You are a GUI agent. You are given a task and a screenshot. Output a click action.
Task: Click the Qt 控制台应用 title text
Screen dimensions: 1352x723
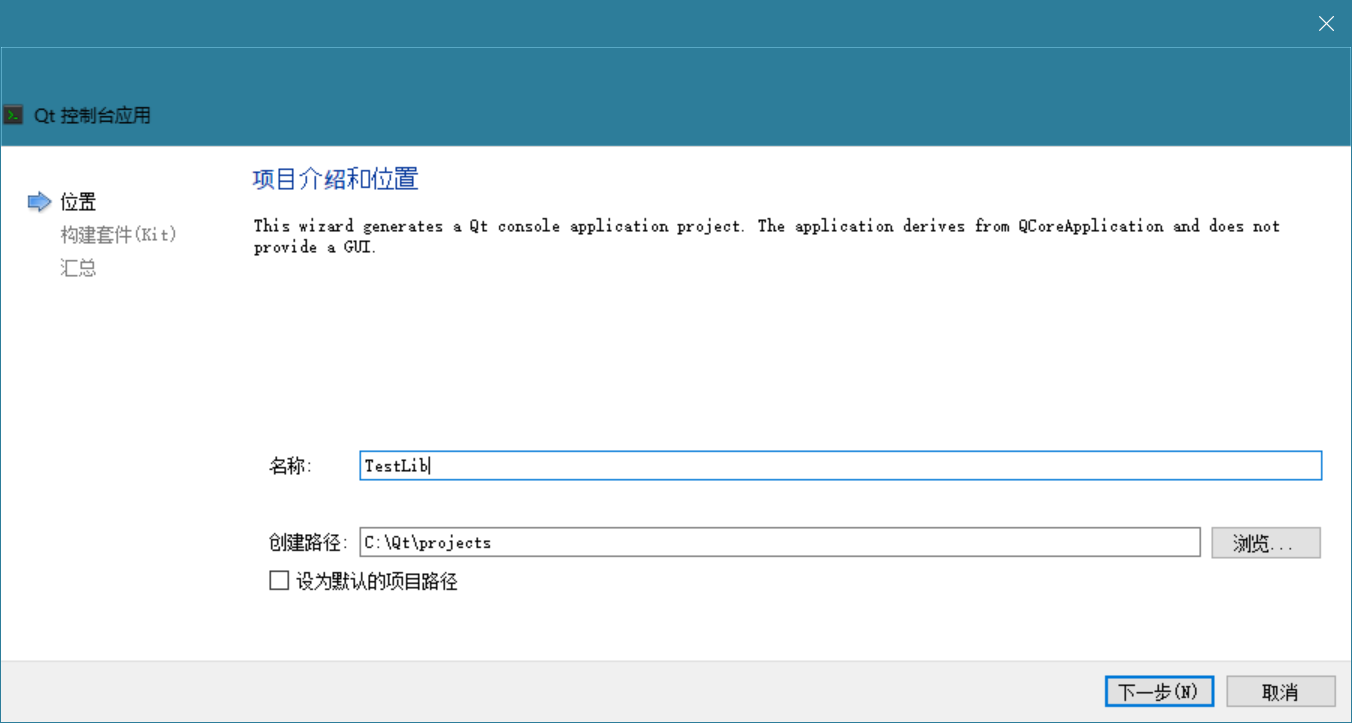92,116
